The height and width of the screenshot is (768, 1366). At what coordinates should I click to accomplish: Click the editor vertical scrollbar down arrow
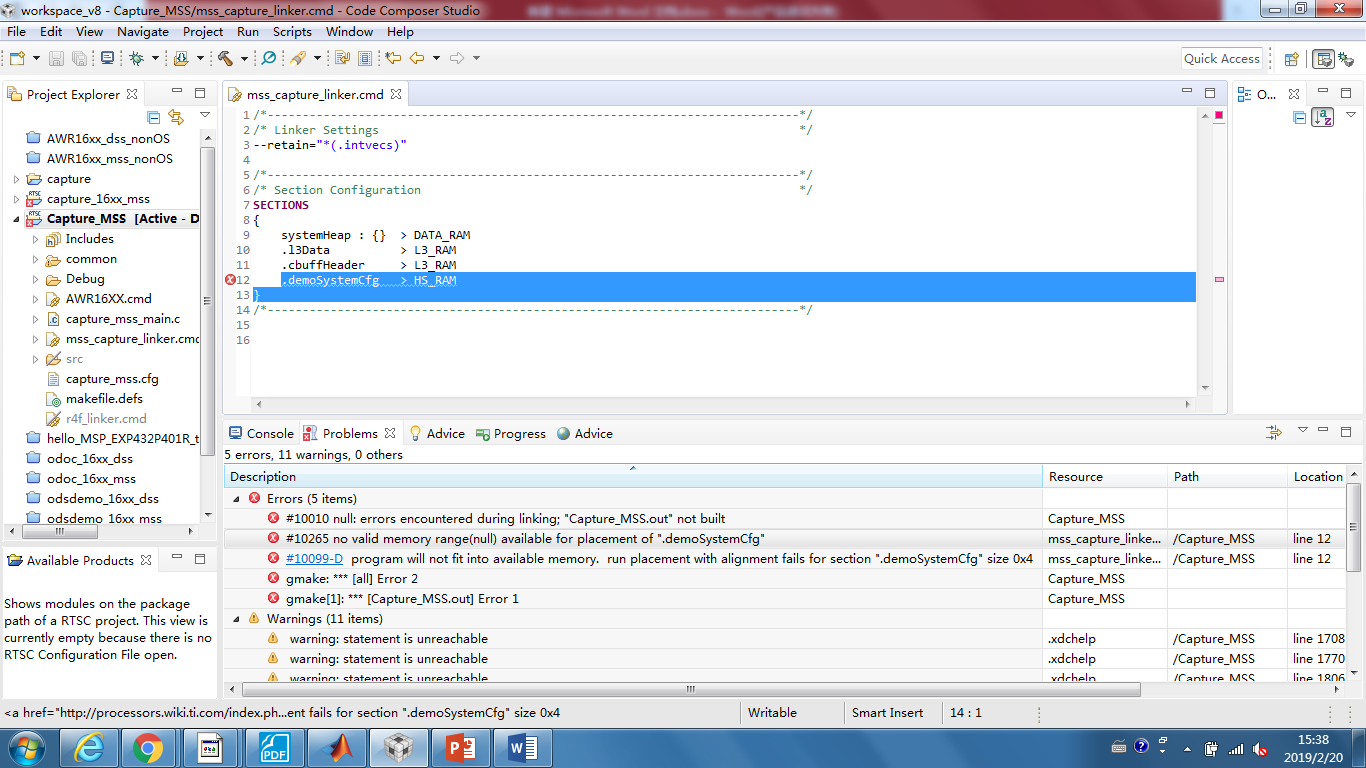(x=1205, y=388)
